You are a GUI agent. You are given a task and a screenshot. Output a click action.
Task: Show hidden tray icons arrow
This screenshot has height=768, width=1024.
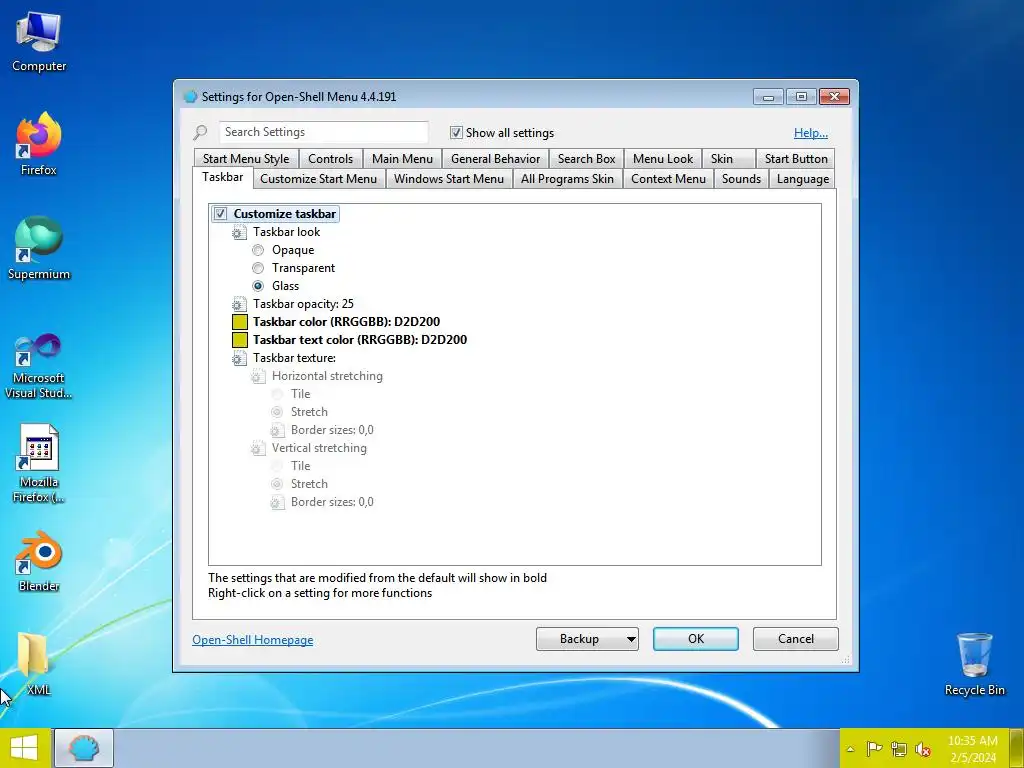click(x=850, y=749)
